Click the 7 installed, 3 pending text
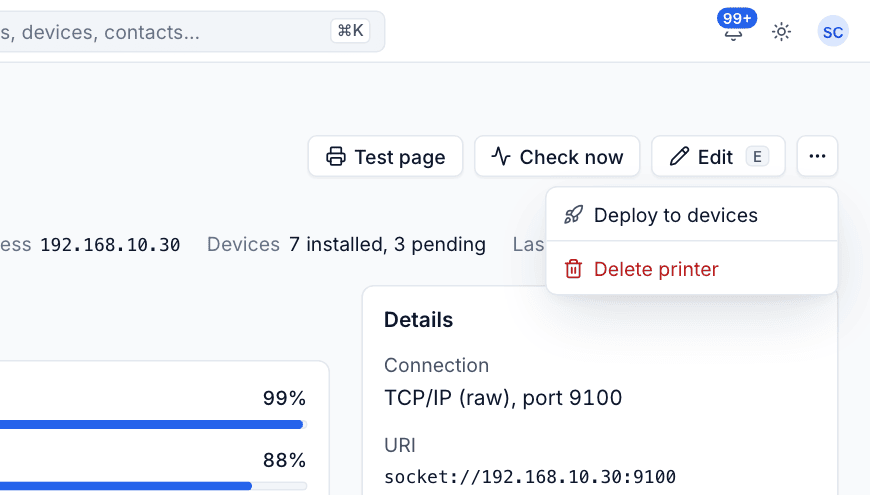This screenshot has height=495, width=870. pos(387,245)
